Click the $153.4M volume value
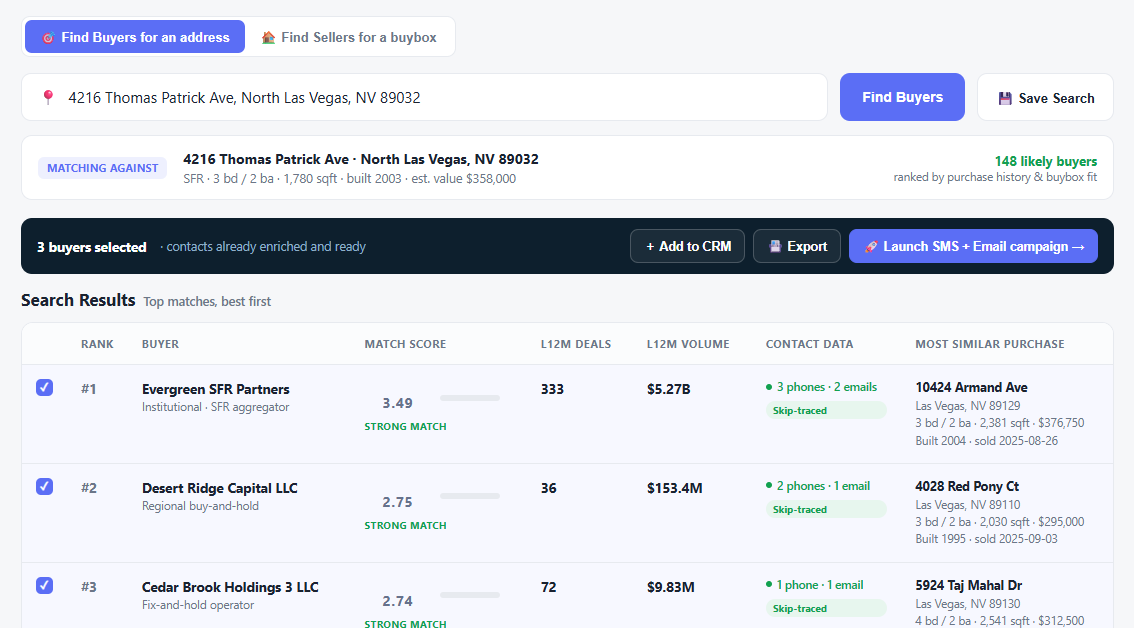This screenshot has width=1134, height=628. [674, 488]
